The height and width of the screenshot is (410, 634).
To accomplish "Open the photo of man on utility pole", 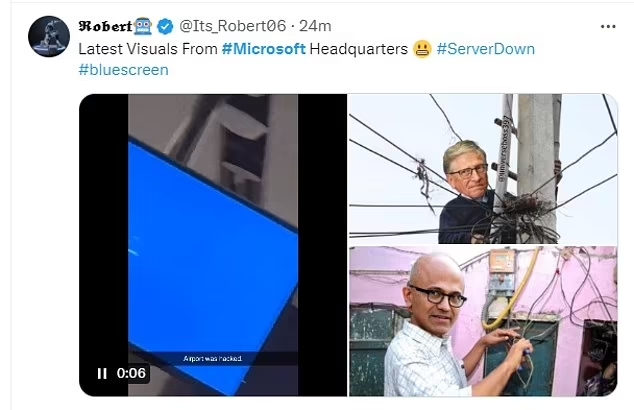I will click(483, 169).
